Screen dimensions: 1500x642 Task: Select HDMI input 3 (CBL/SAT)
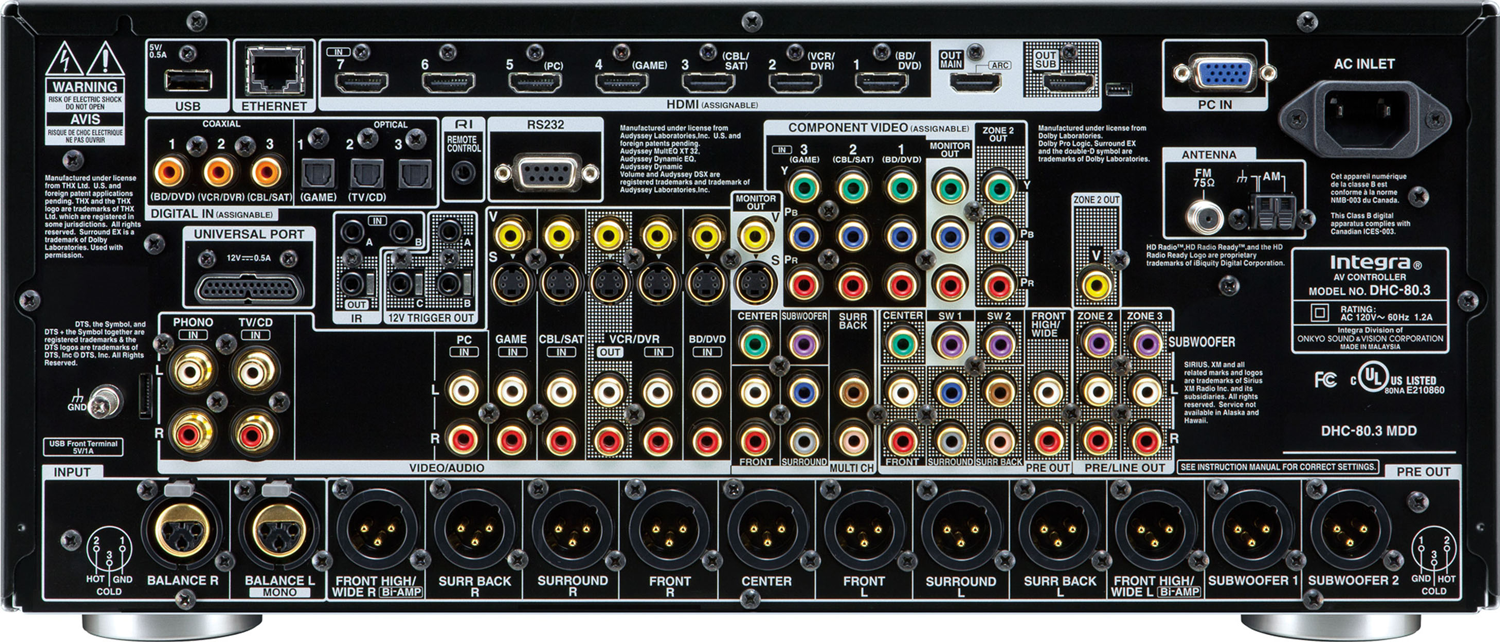click(x=709, y=82)
